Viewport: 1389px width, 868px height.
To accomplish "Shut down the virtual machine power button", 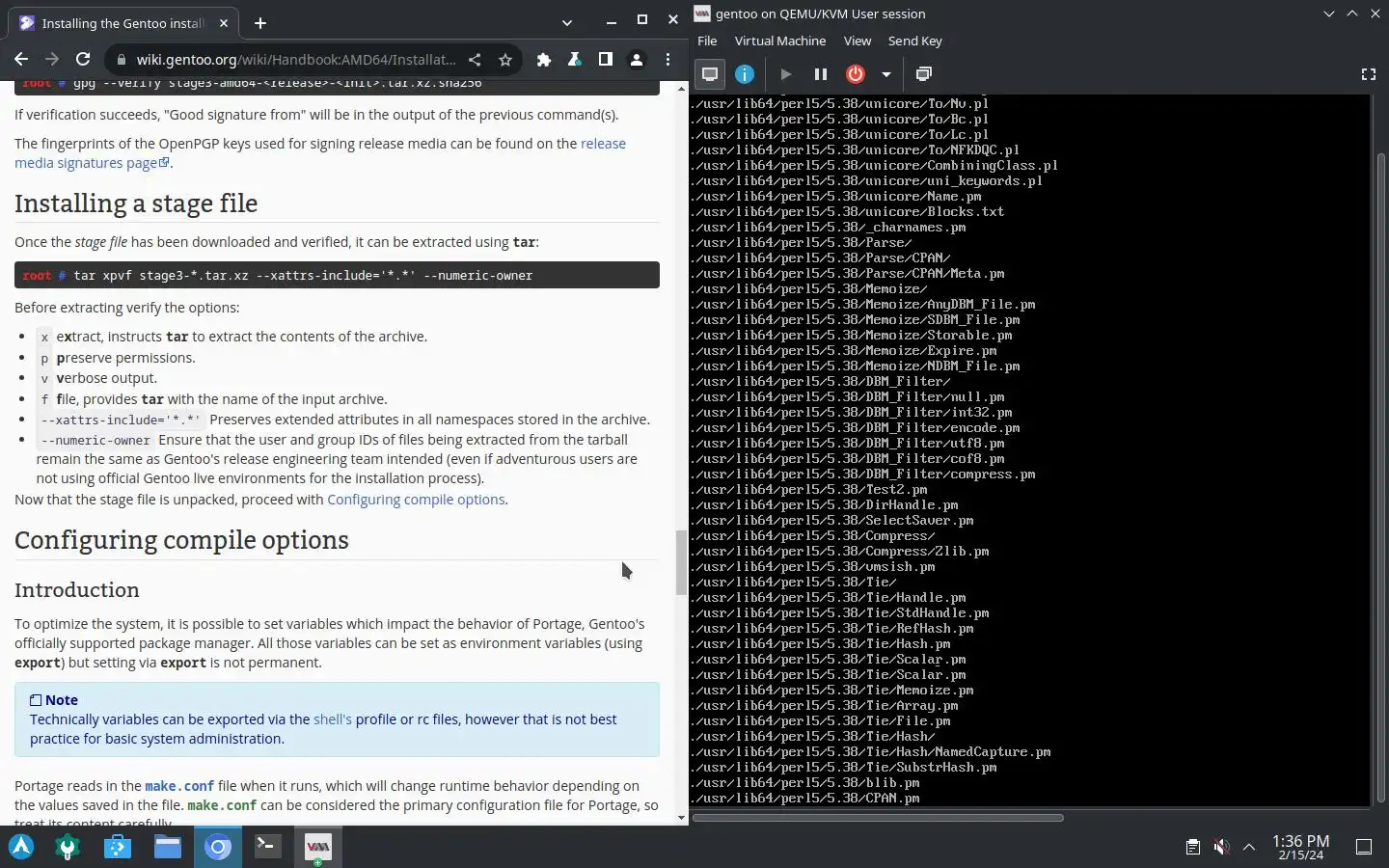I will [856, 74].
